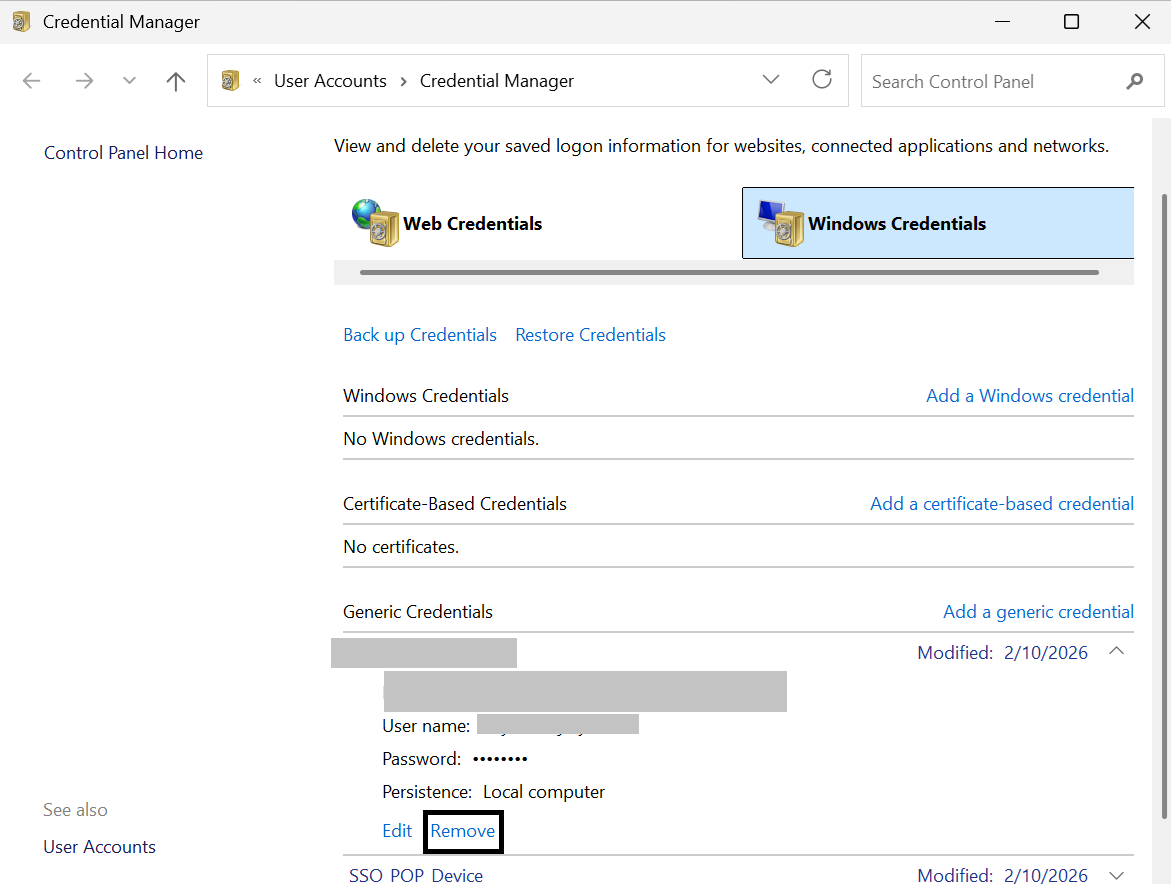Add a certificate-based credential
1171x884 pixels.
pyautogui.click(x=1001, y=504)
